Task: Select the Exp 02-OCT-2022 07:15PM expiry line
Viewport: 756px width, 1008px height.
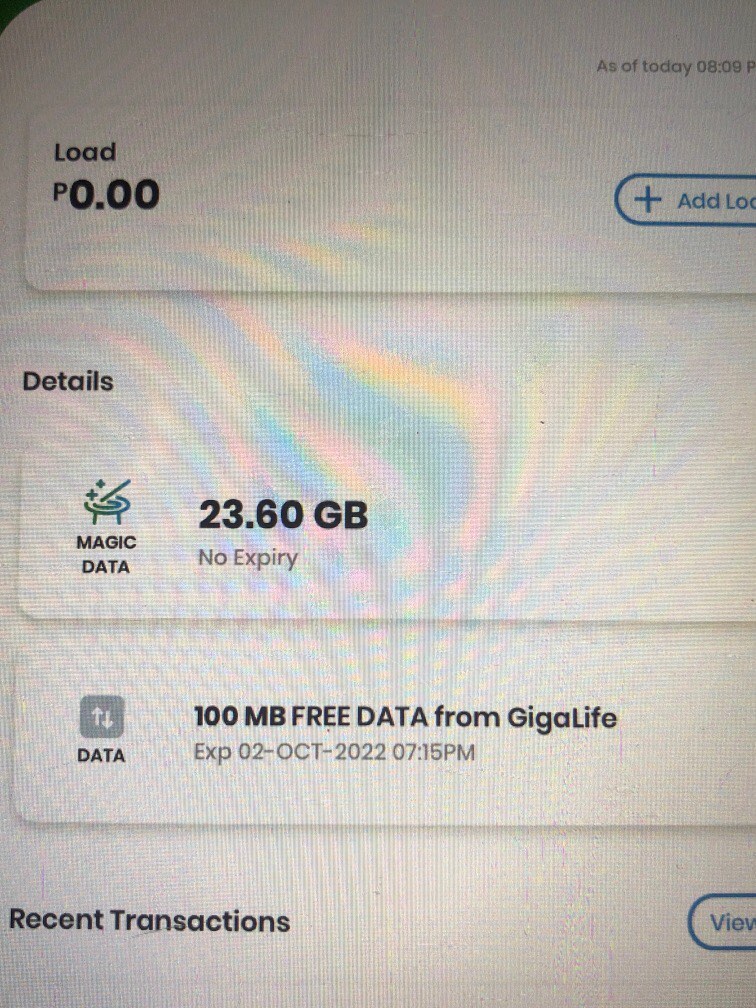Action: tap(333, 751)
